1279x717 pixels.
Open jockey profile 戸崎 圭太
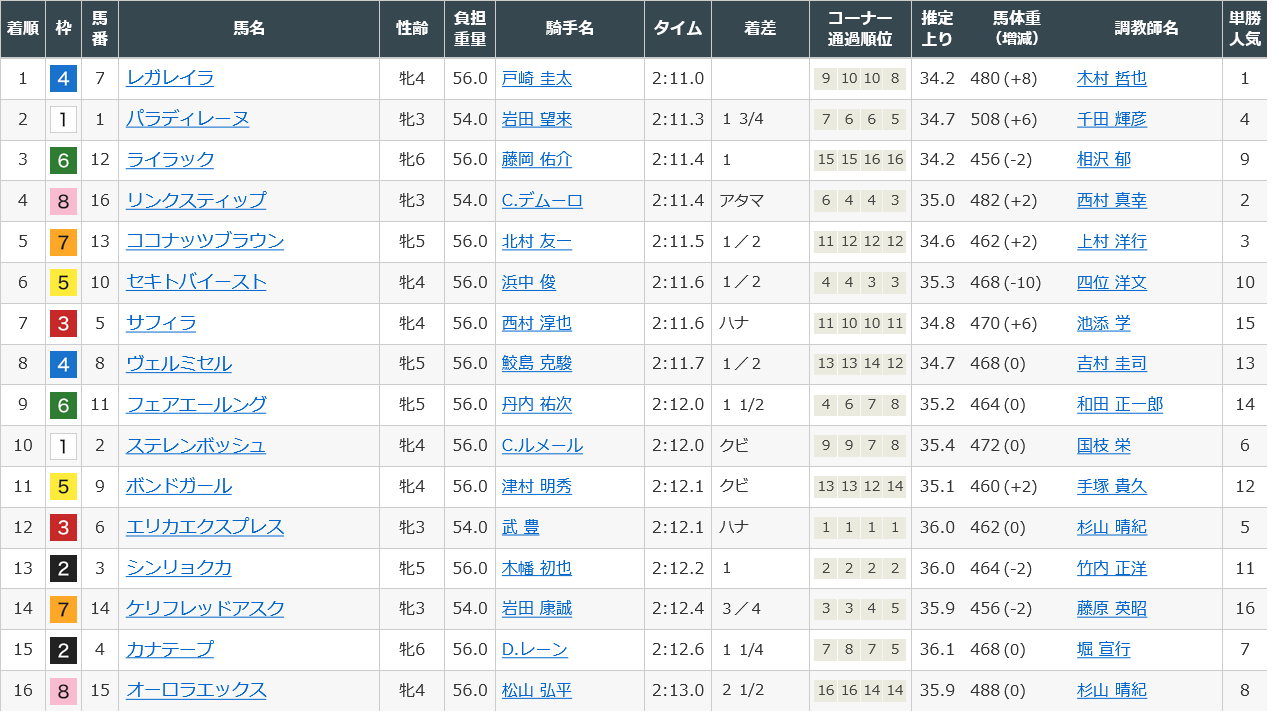click(536, 78)
